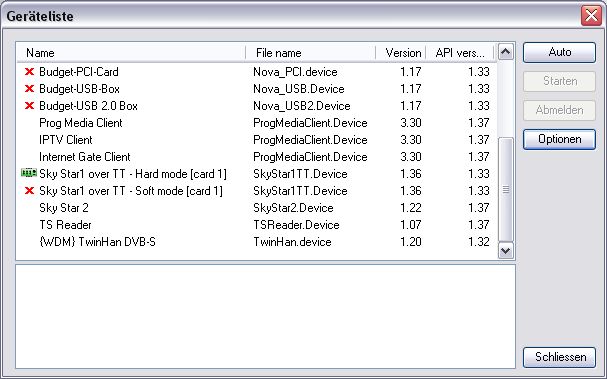Click version 1.07 of TS Reader
The height and width of the screenshot is (379, 607).
point(410,225)
